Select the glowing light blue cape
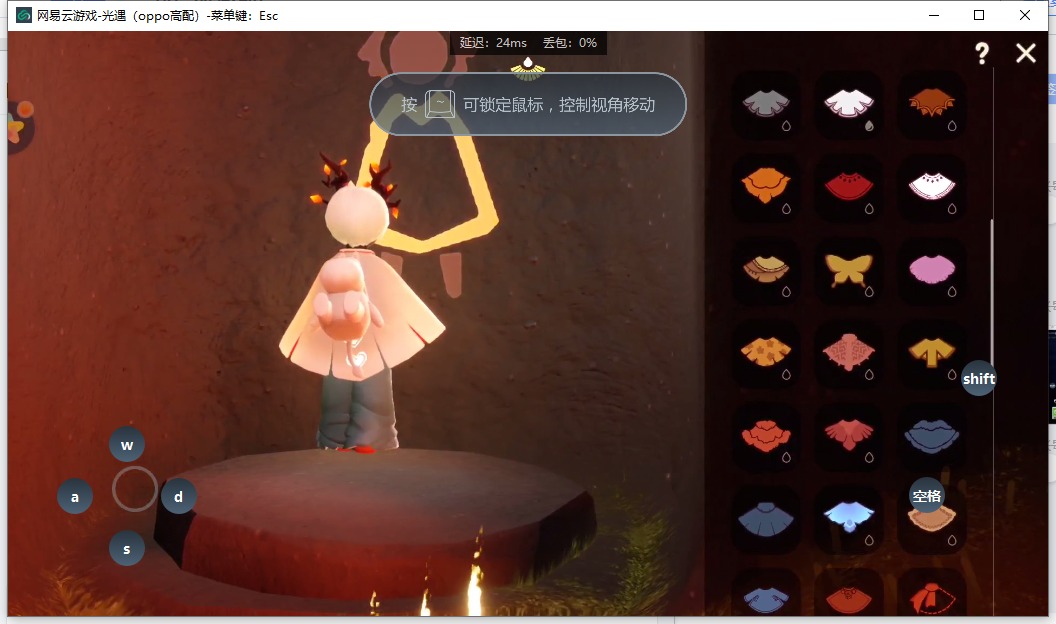This screenshot has height=624, width=1056. click(849, 516)
